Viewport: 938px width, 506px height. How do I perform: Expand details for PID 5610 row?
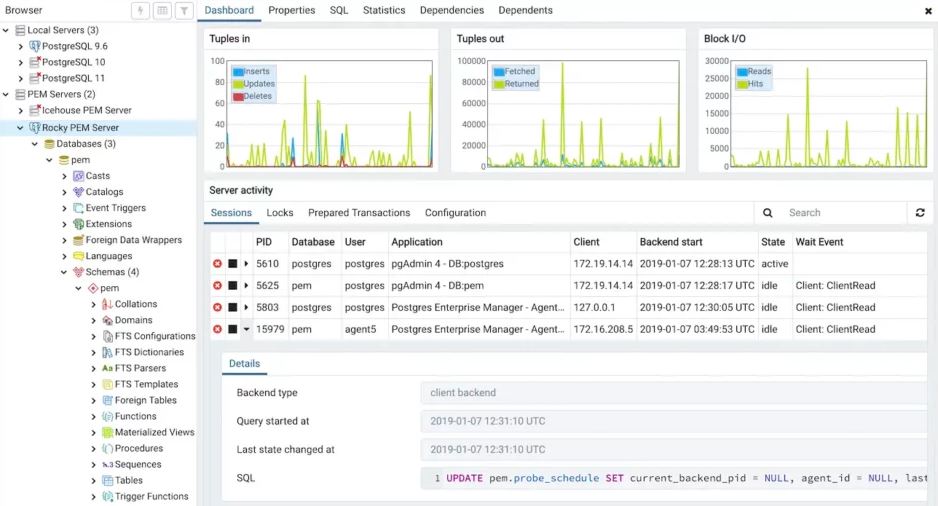click(x=246, y=264)
